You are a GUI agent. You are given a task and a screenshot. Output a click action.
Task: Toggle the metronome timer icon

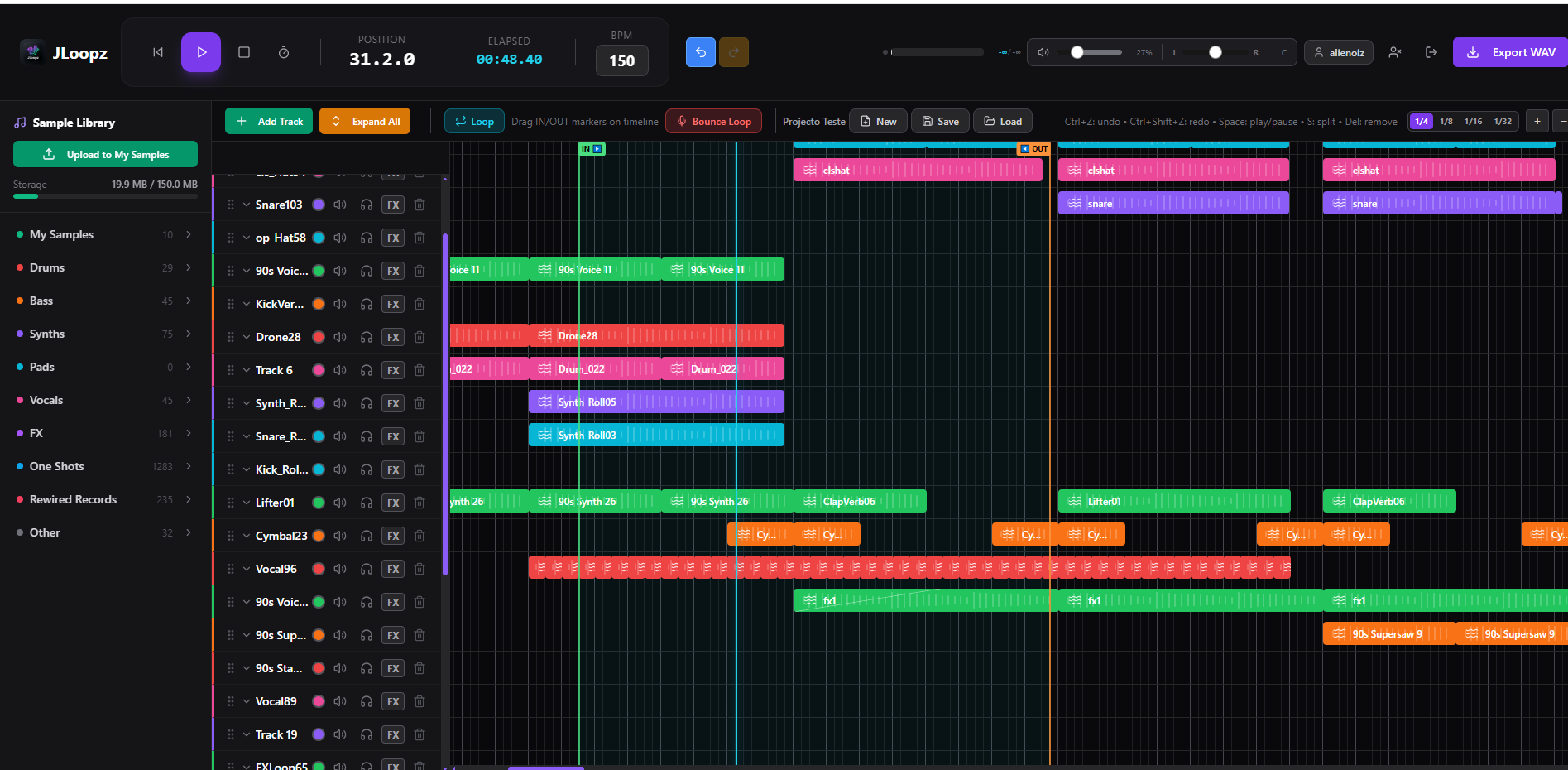[x=284, y=52]
